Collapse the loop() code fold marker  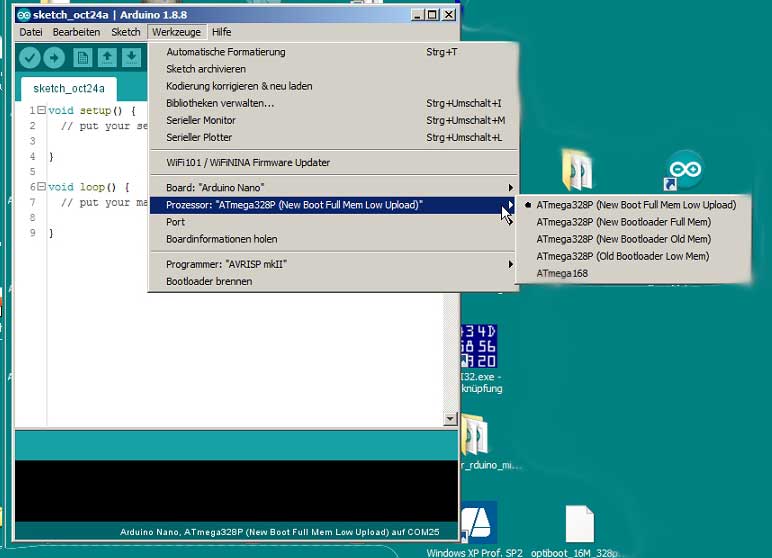point(41,186)
